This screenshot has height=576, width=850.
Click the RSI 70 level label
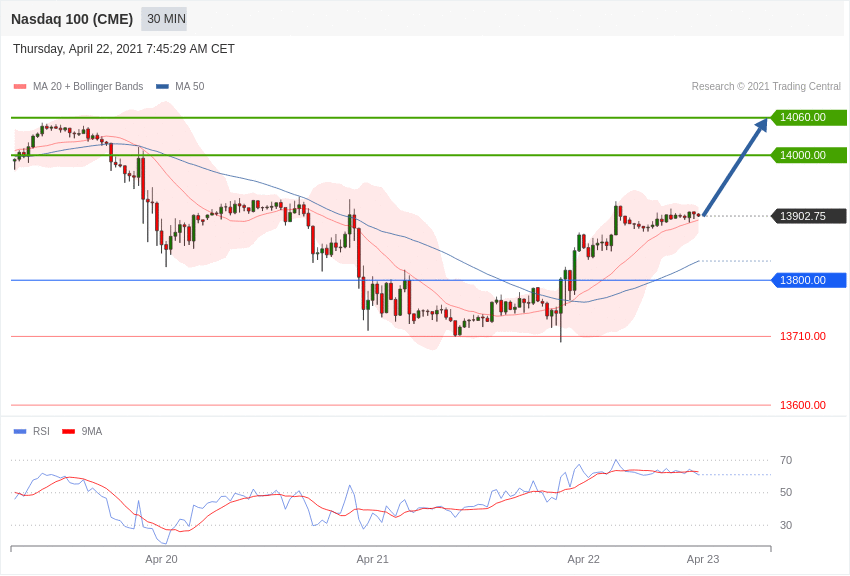click(x=785, y=461)
